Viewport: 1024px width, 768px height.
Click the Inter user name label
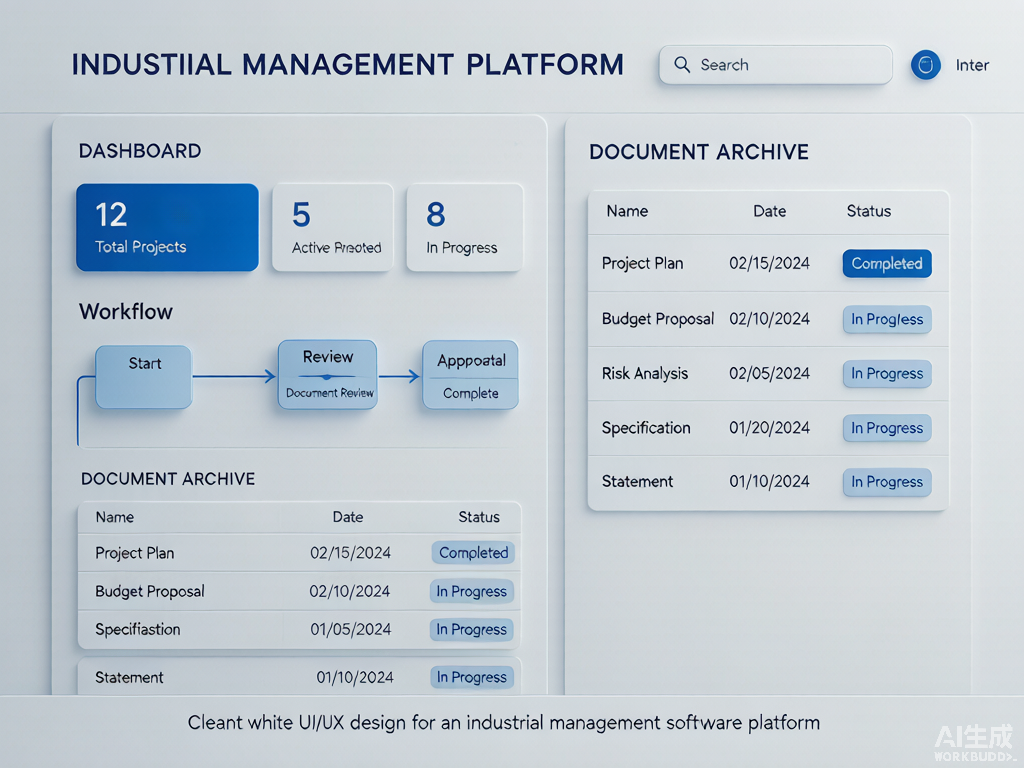[x=972, y=65]
